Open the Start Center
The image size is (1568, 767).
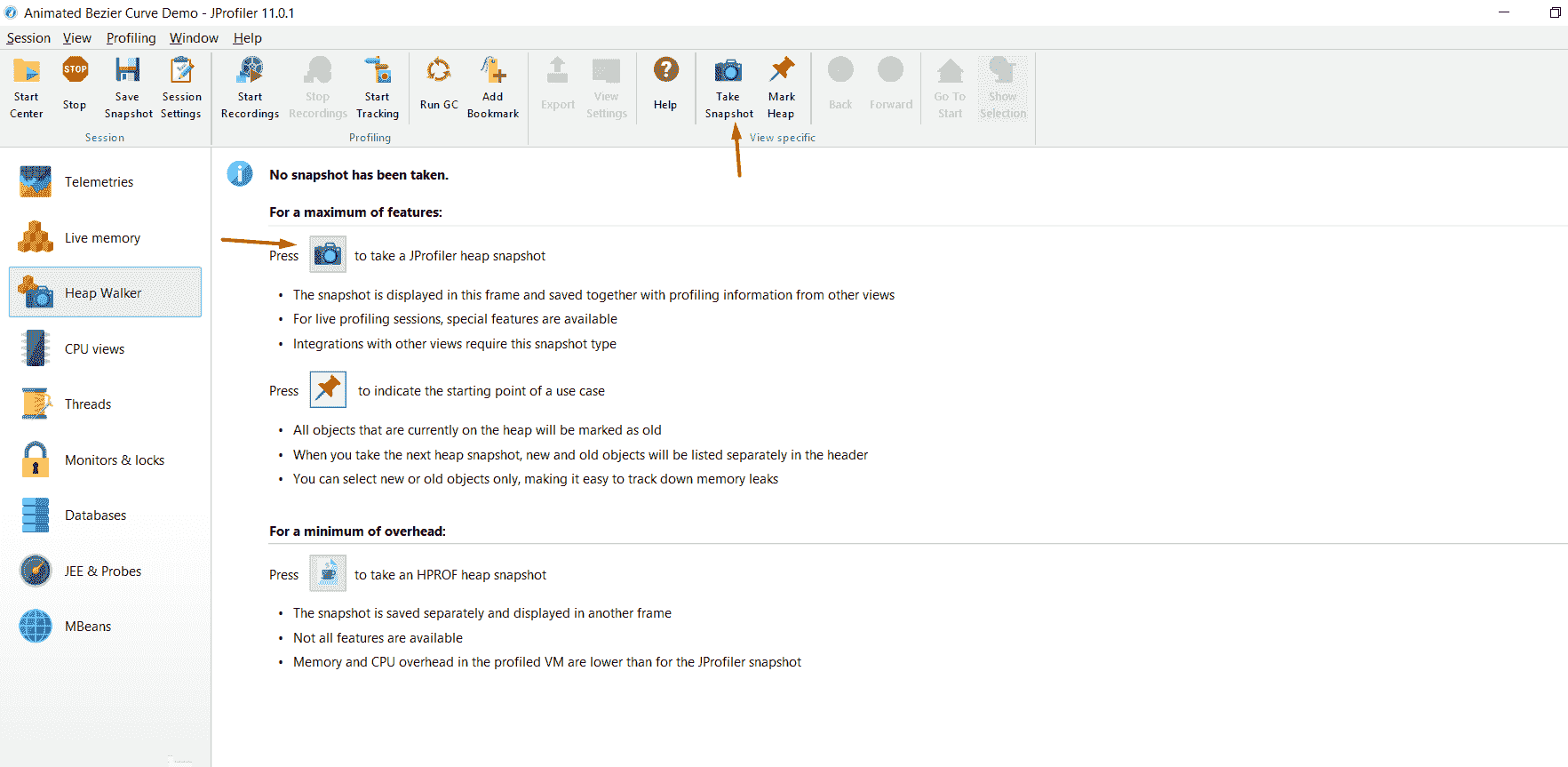(27, 87)
